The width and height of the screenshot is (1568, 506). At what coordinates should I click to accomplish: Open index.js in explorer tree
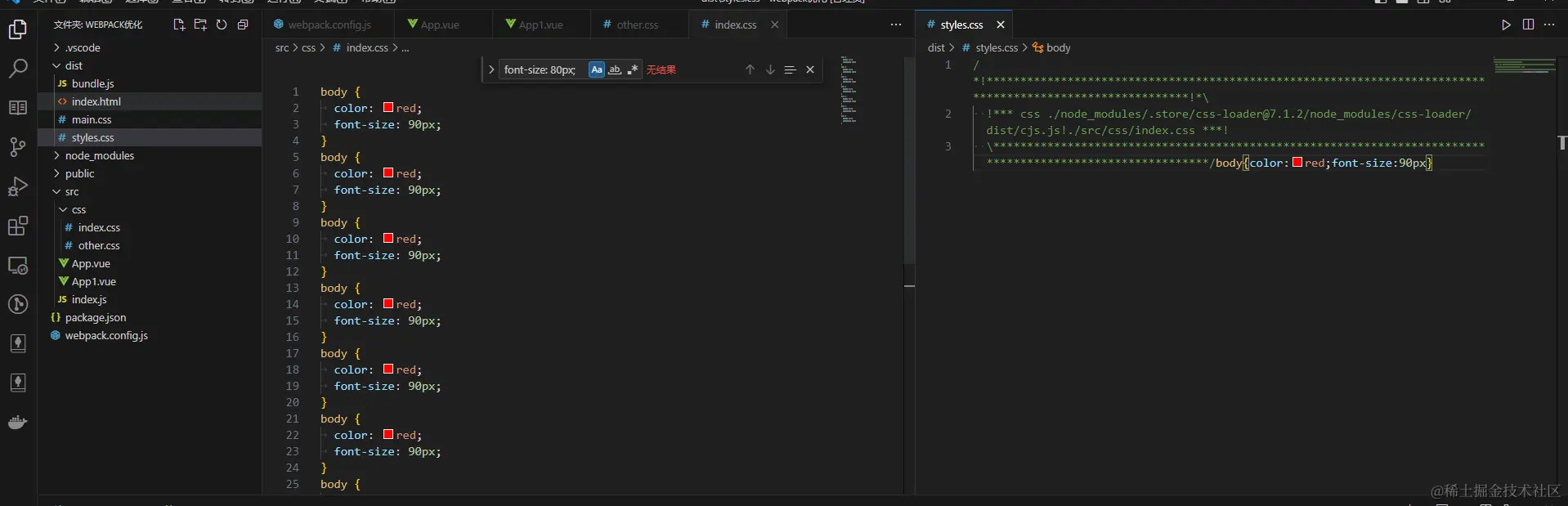pyautogui.click(x=150, y=299)
